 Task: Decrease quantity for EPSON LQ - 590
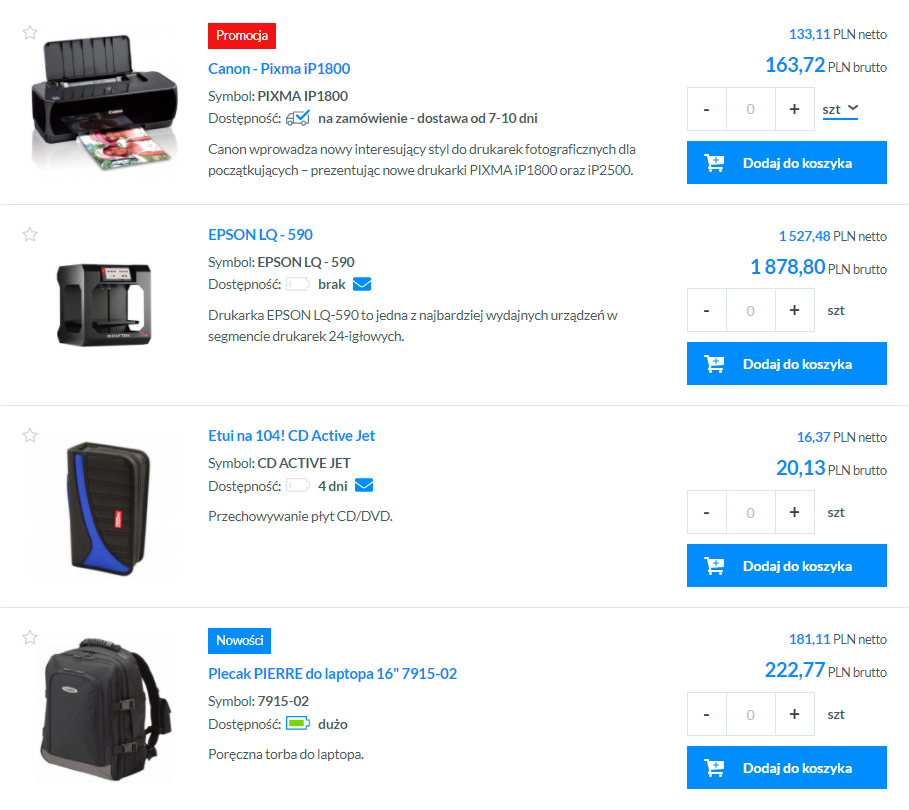[x=707, y=310]
